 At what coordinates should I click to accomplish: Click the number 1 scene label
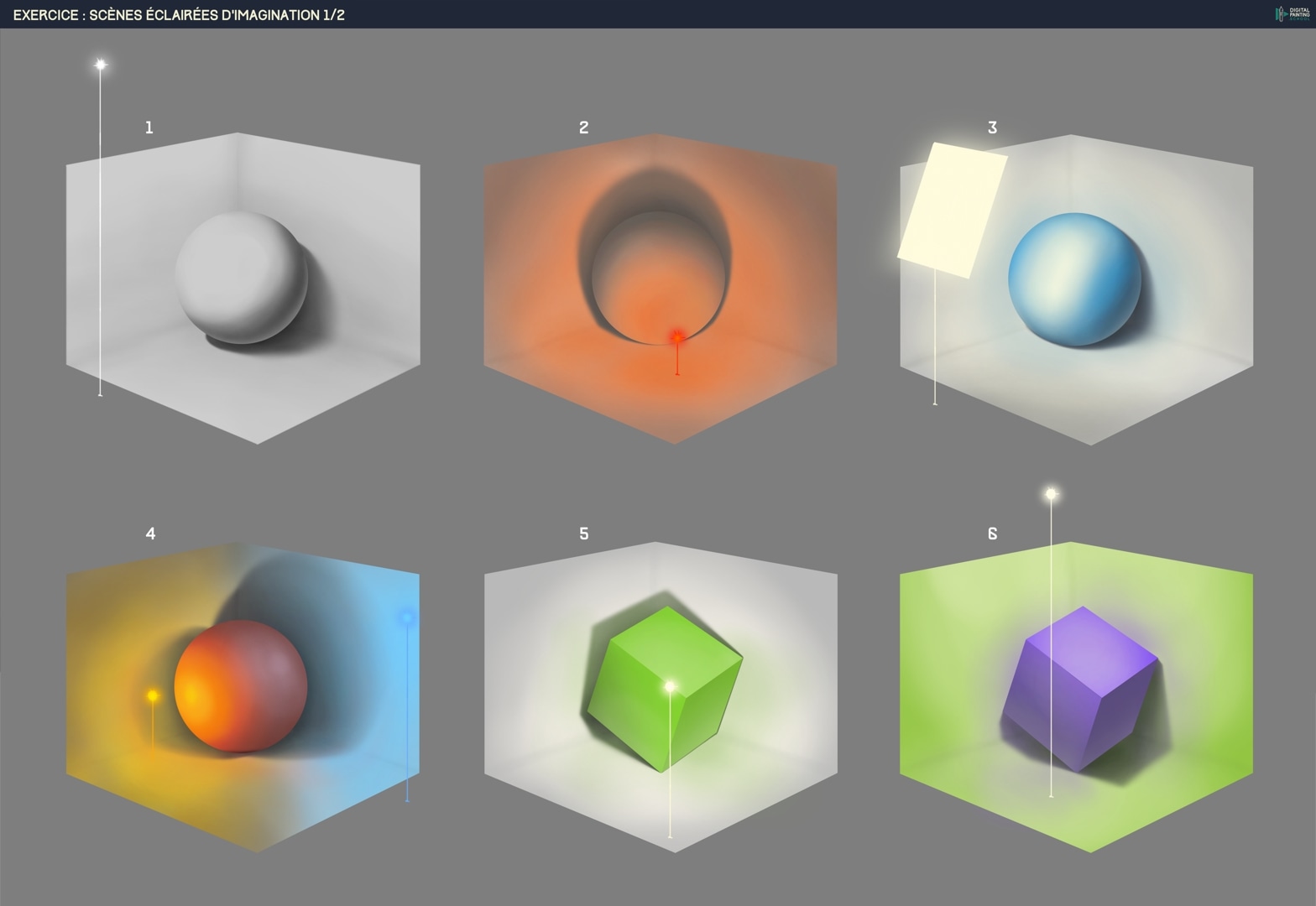[149, 128]
